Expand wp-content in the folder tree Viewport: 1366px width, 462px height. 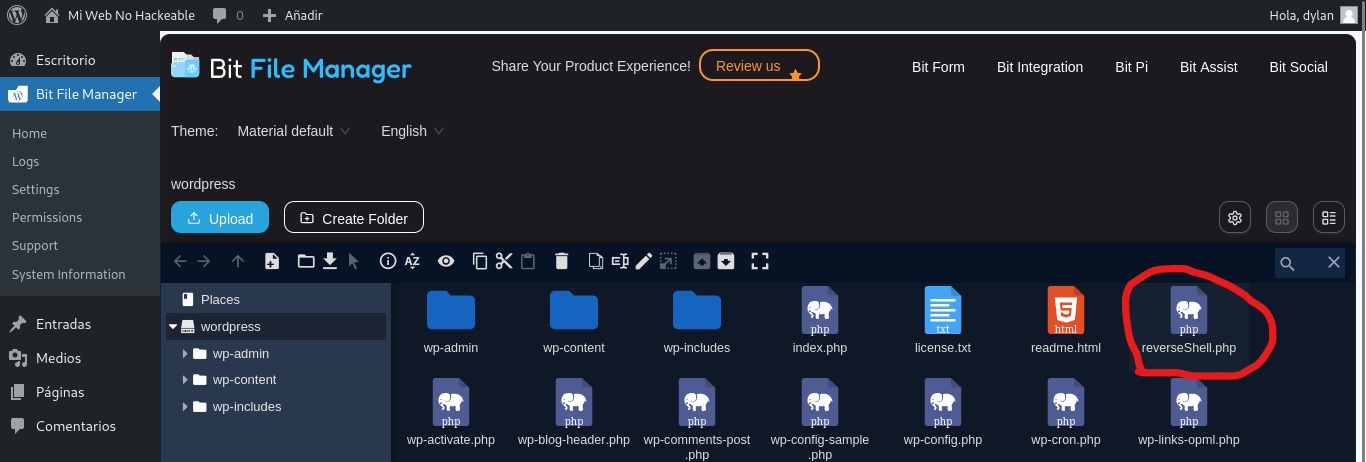coord(185,380)
